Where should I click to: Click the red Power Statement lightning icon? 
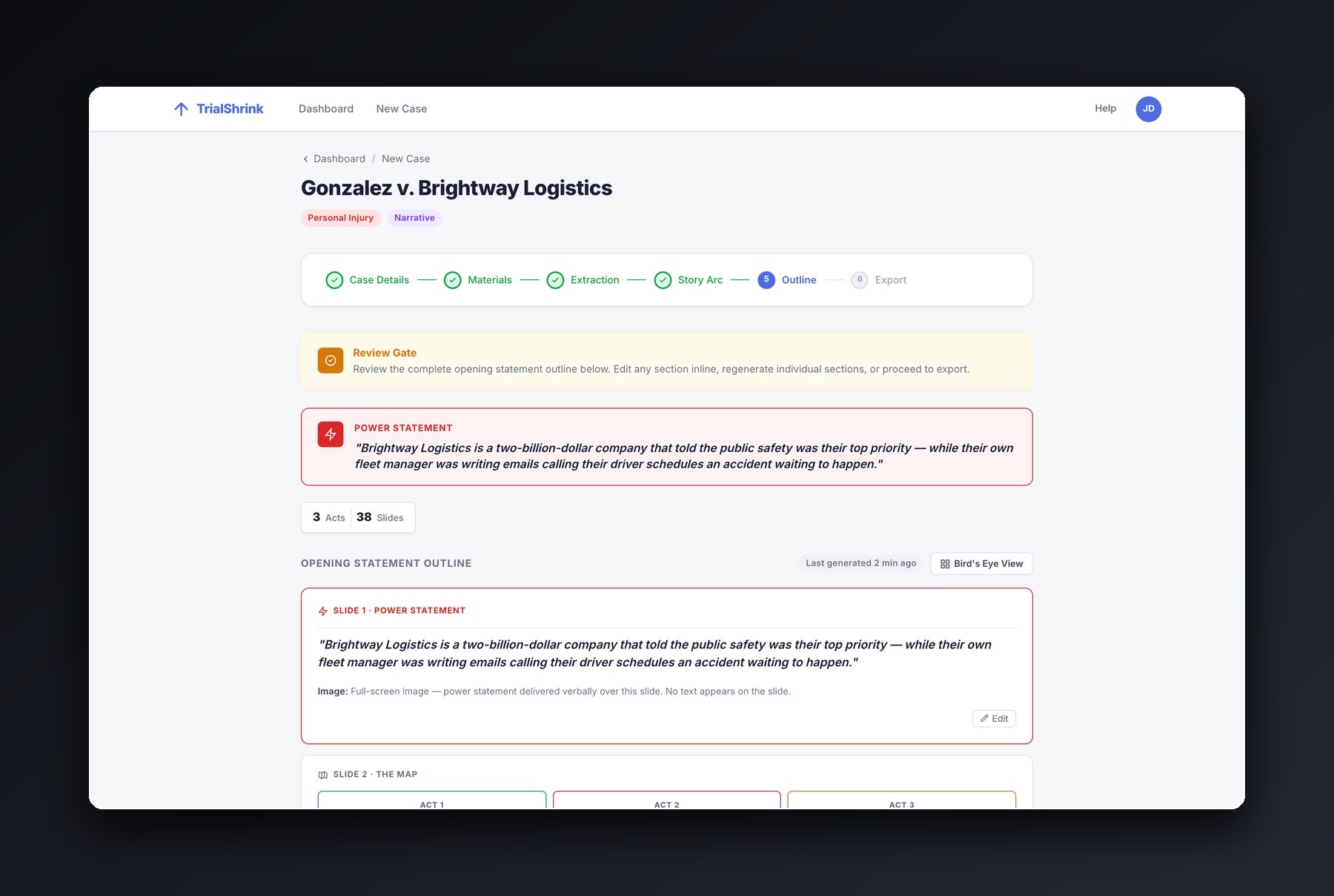331,434
